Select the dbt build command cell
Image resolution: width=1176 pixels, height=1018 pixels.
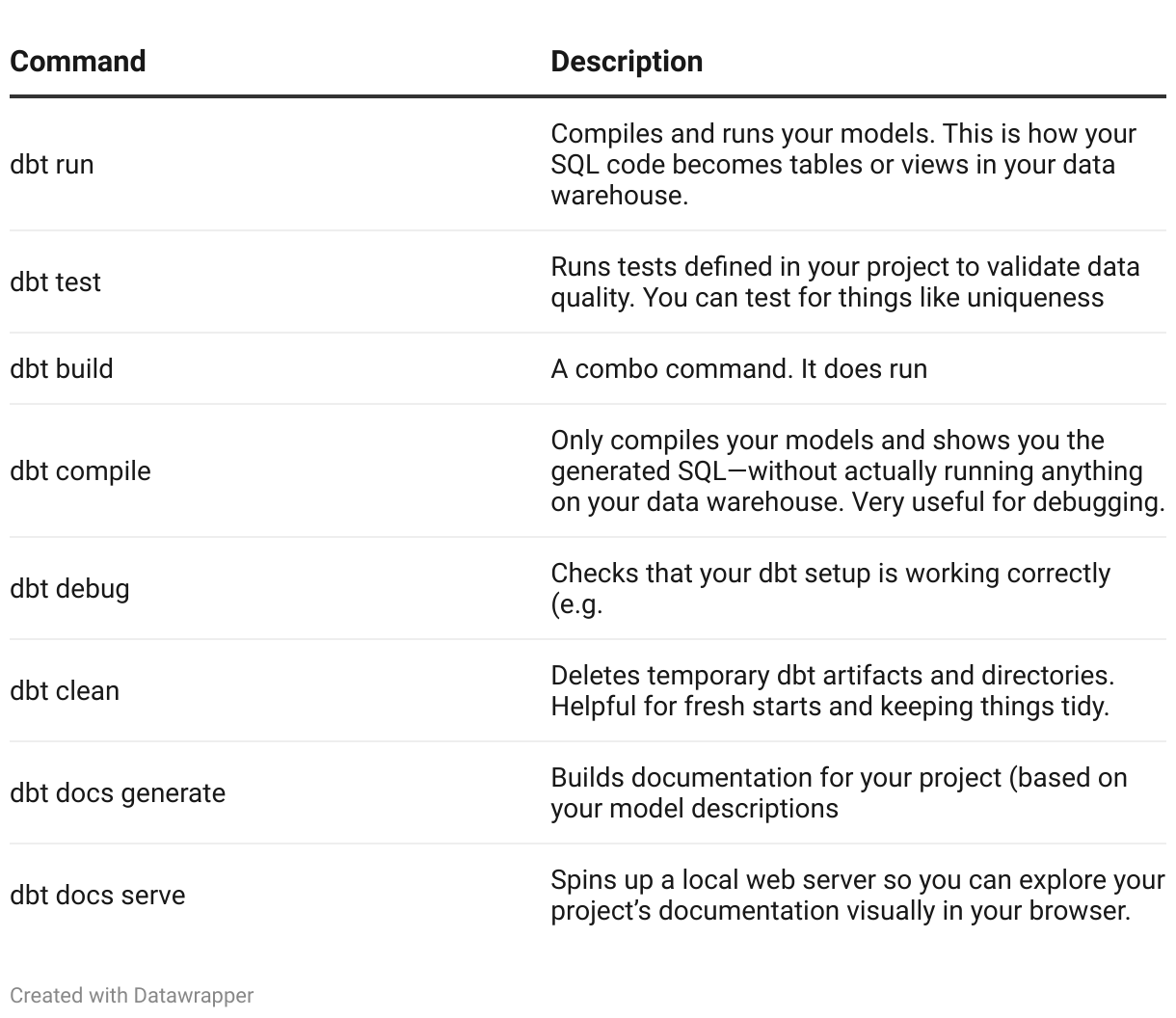tap(62, 369)
